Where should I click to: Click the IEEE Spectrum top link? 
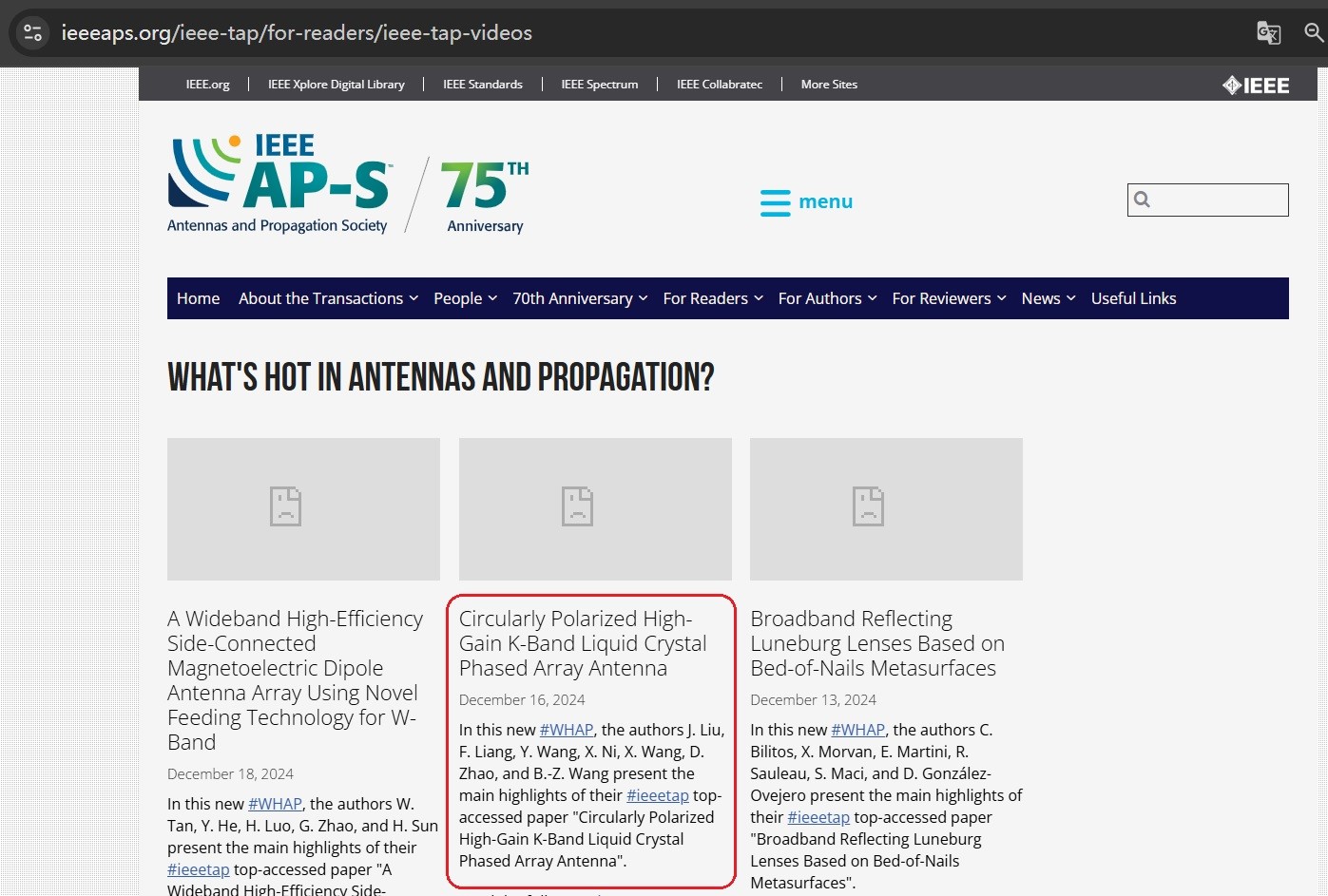[599, 85]
